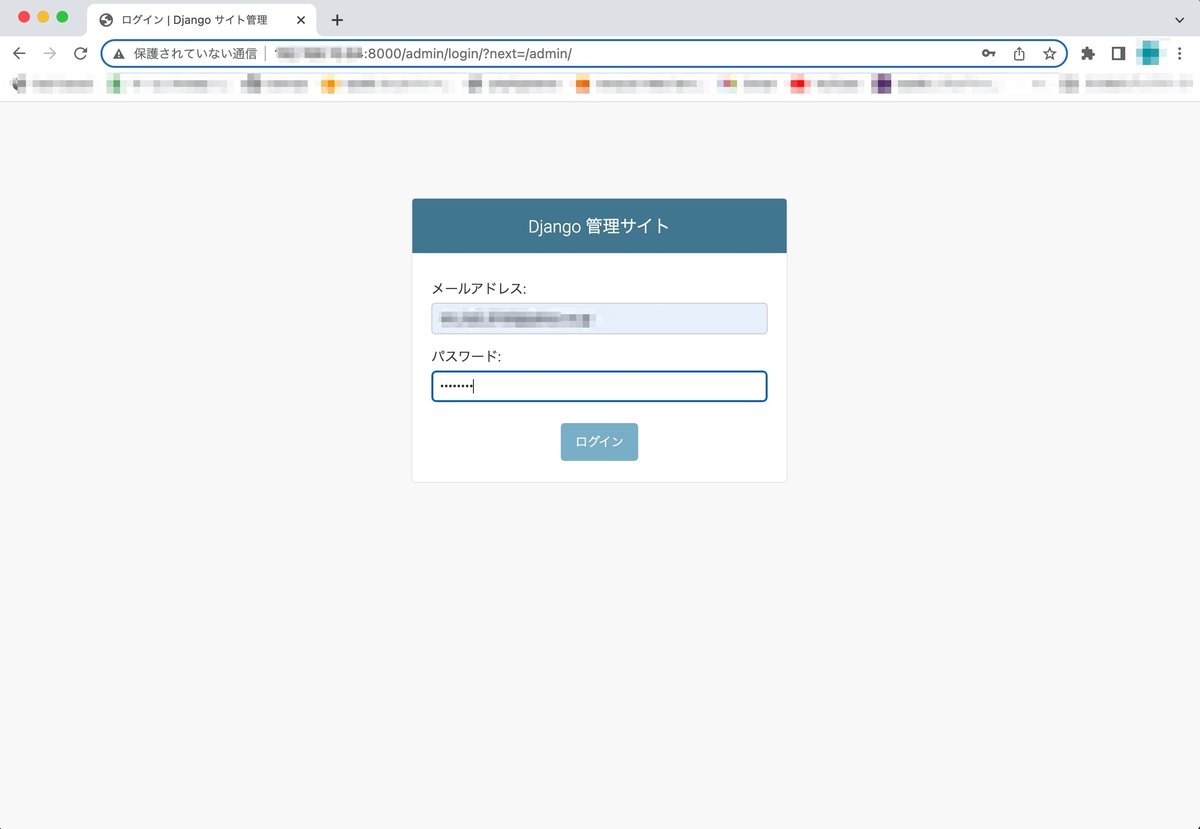Click the share page icon
This screenshot has height=829, width=1200.
(x=1019, y=54)
